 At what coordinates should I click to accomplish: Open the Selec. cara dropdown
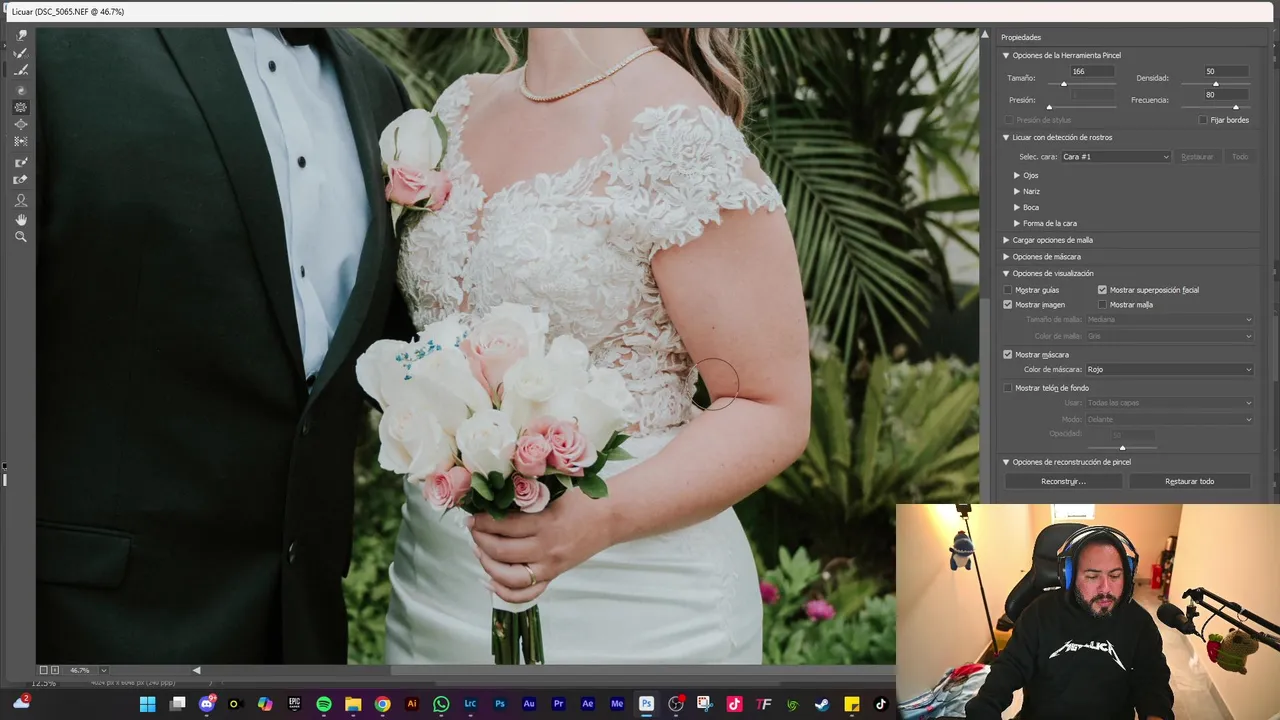[x=1115, y=157]
